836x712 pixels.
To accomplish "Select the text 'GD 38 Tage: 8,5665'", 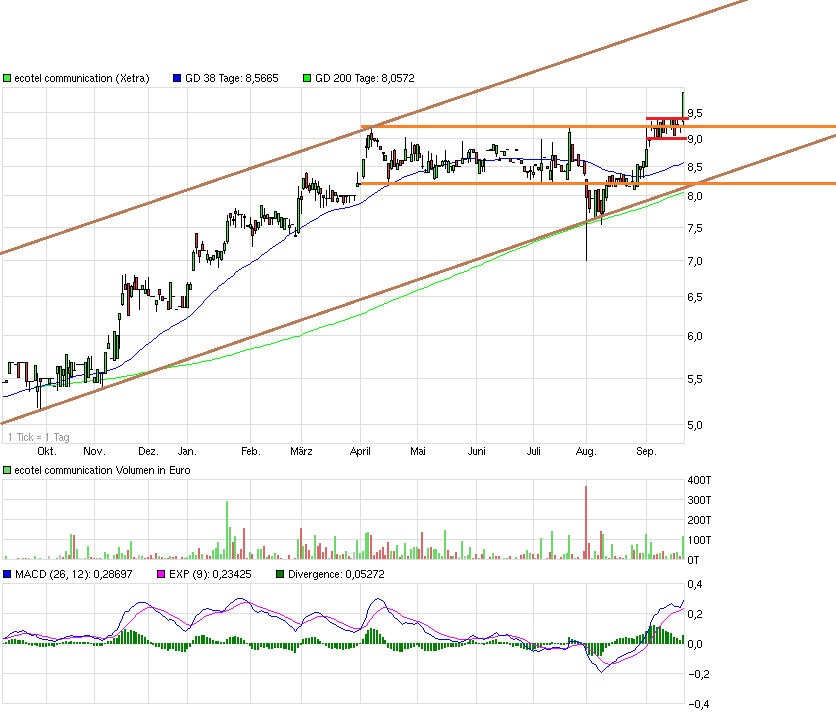I will point(231,78).
